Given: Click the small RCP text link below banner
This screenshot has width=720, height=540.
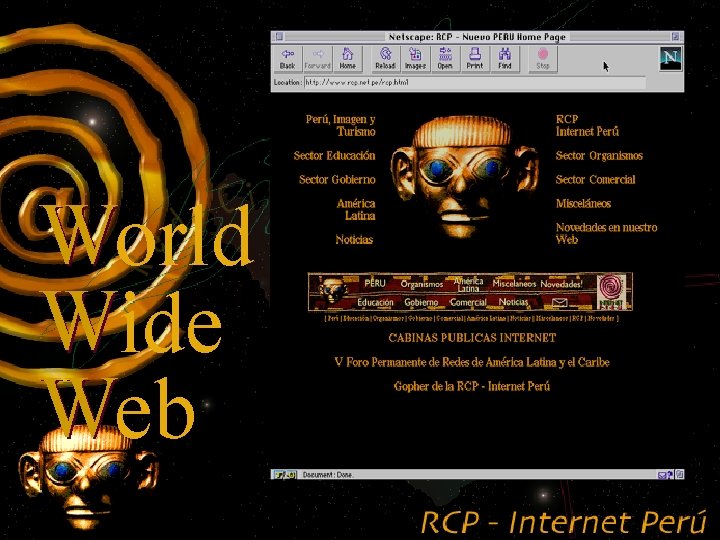Looking at the screenshot, I should click(577, 318).
